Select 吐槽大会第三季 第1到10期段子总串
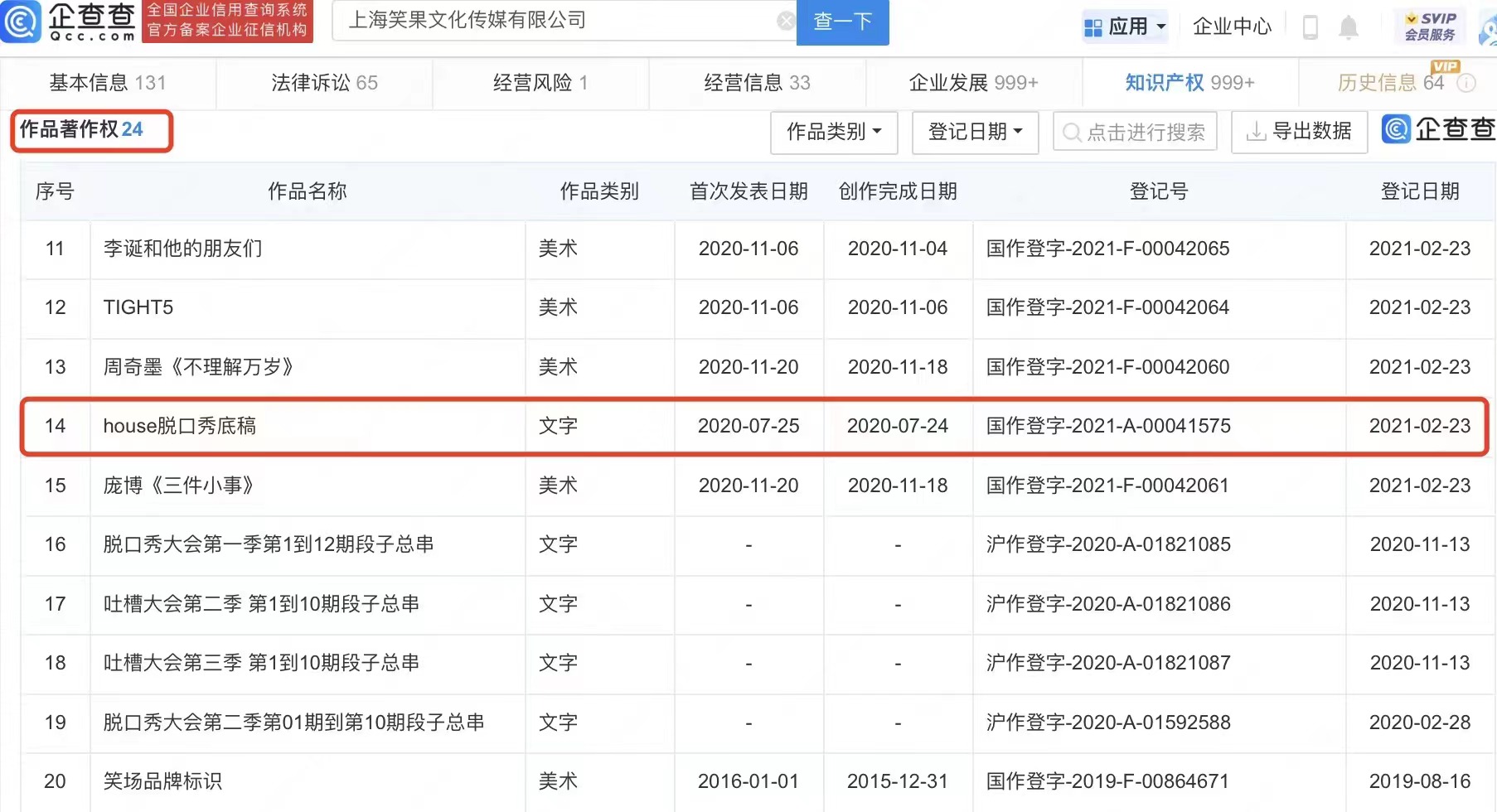This screenshot has height=812, width=1497. coord(261,663)
